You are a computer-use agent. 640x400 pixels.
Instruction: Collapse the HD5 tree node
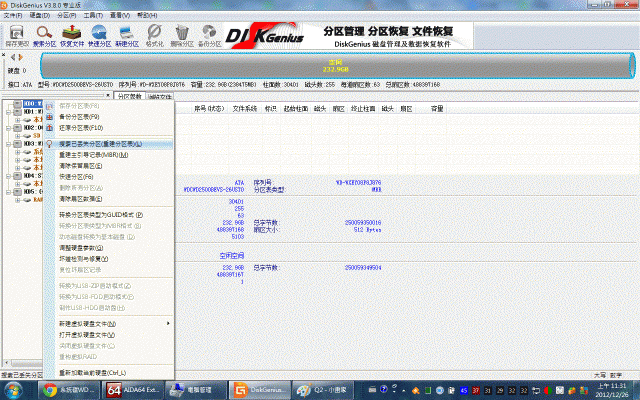(8, 192)
